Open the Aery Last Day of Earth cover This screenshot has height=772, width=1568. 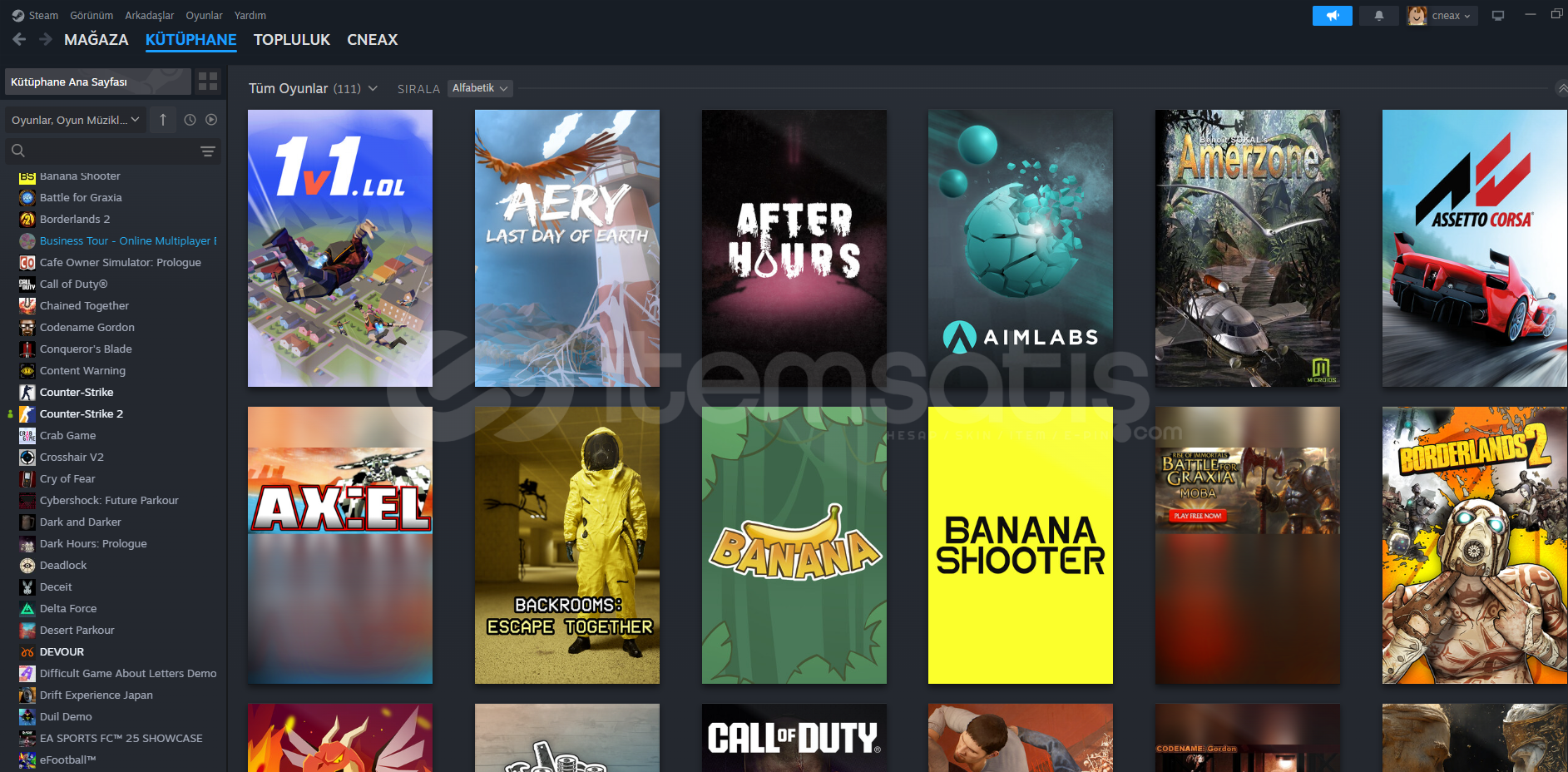click(567, 248)
